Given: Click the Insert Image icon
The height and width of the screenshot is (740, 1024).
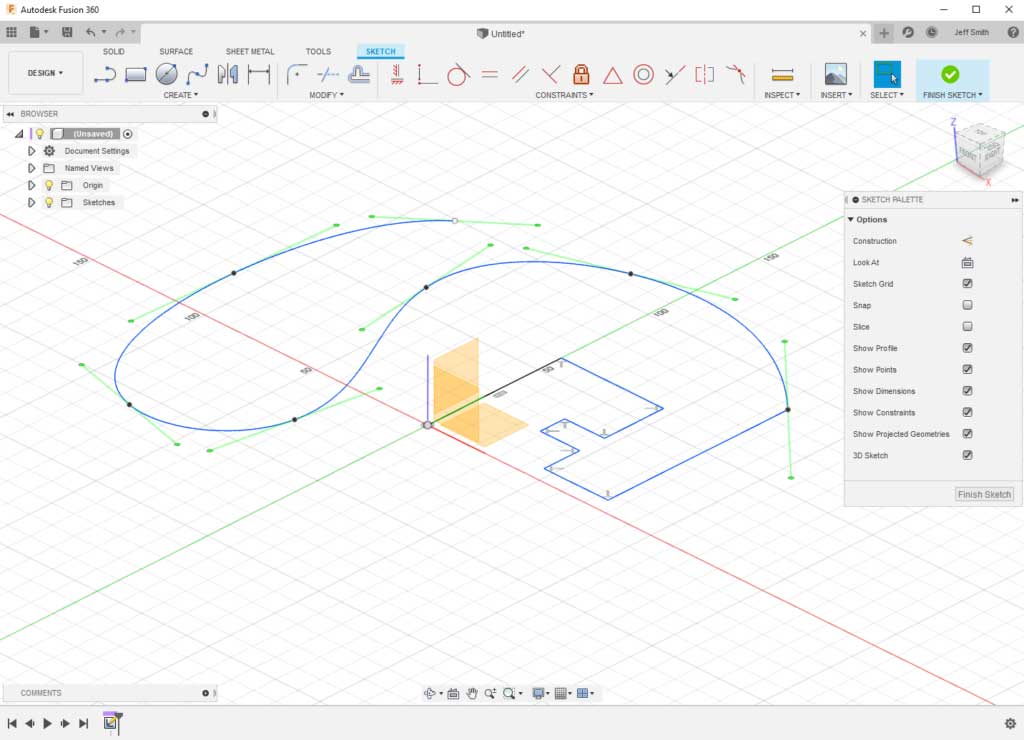Looking at the screenshot, I should coord(835,74).
